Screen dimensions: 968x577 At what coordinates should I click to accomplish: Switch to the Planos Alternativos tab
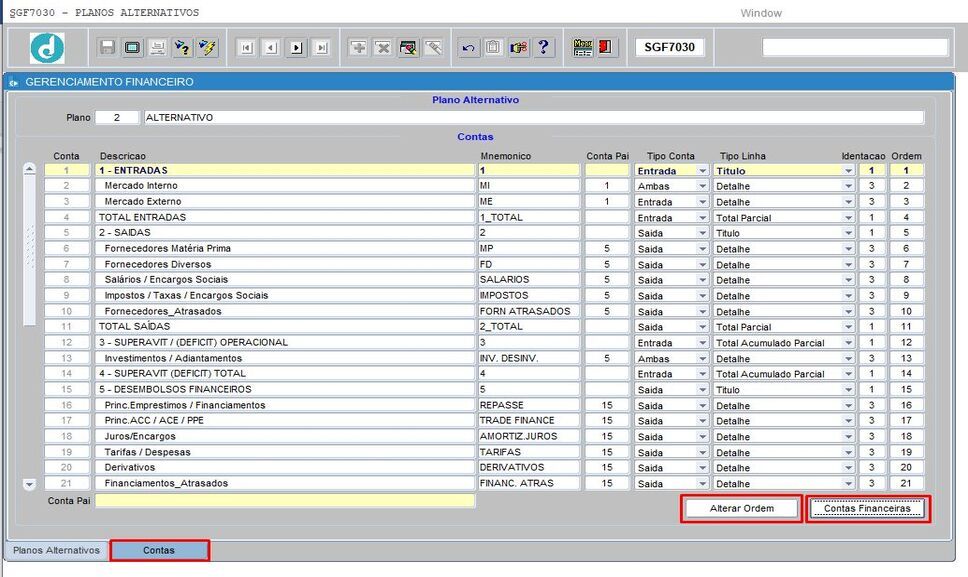[x=56, y=550]
